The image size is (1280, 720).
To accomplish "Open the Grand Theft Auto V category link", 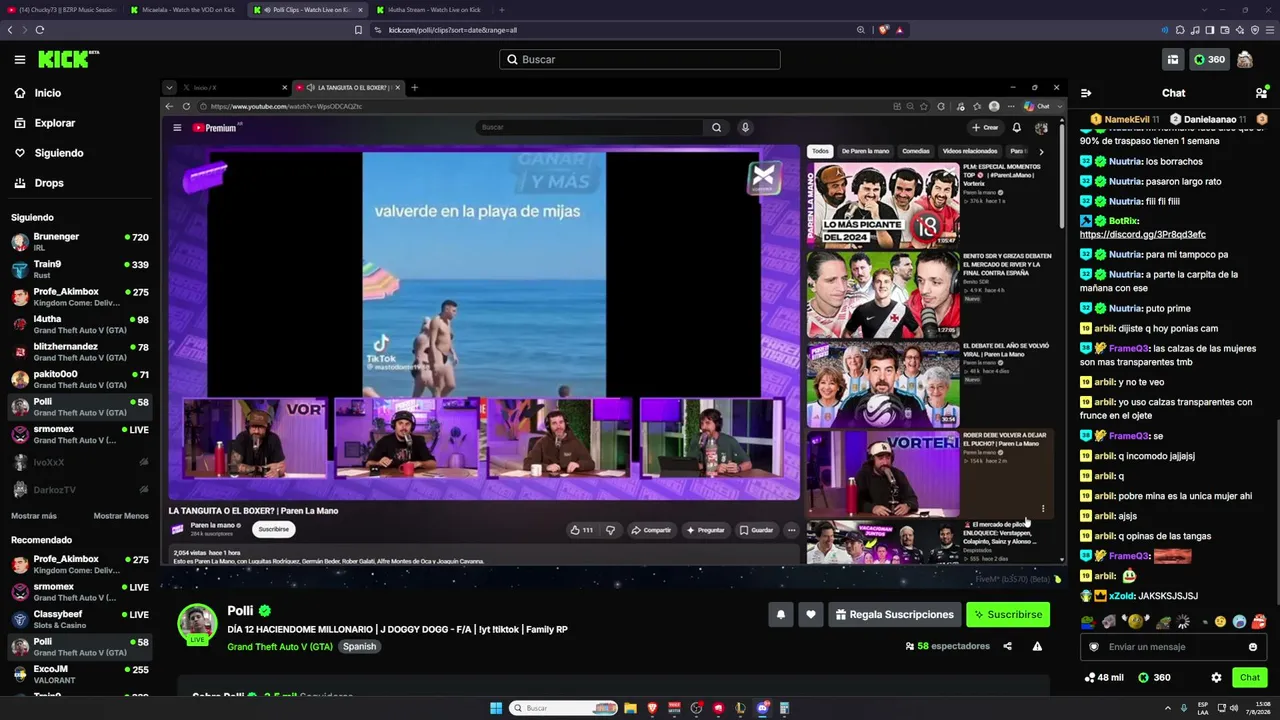I will [x=280, y=647].
